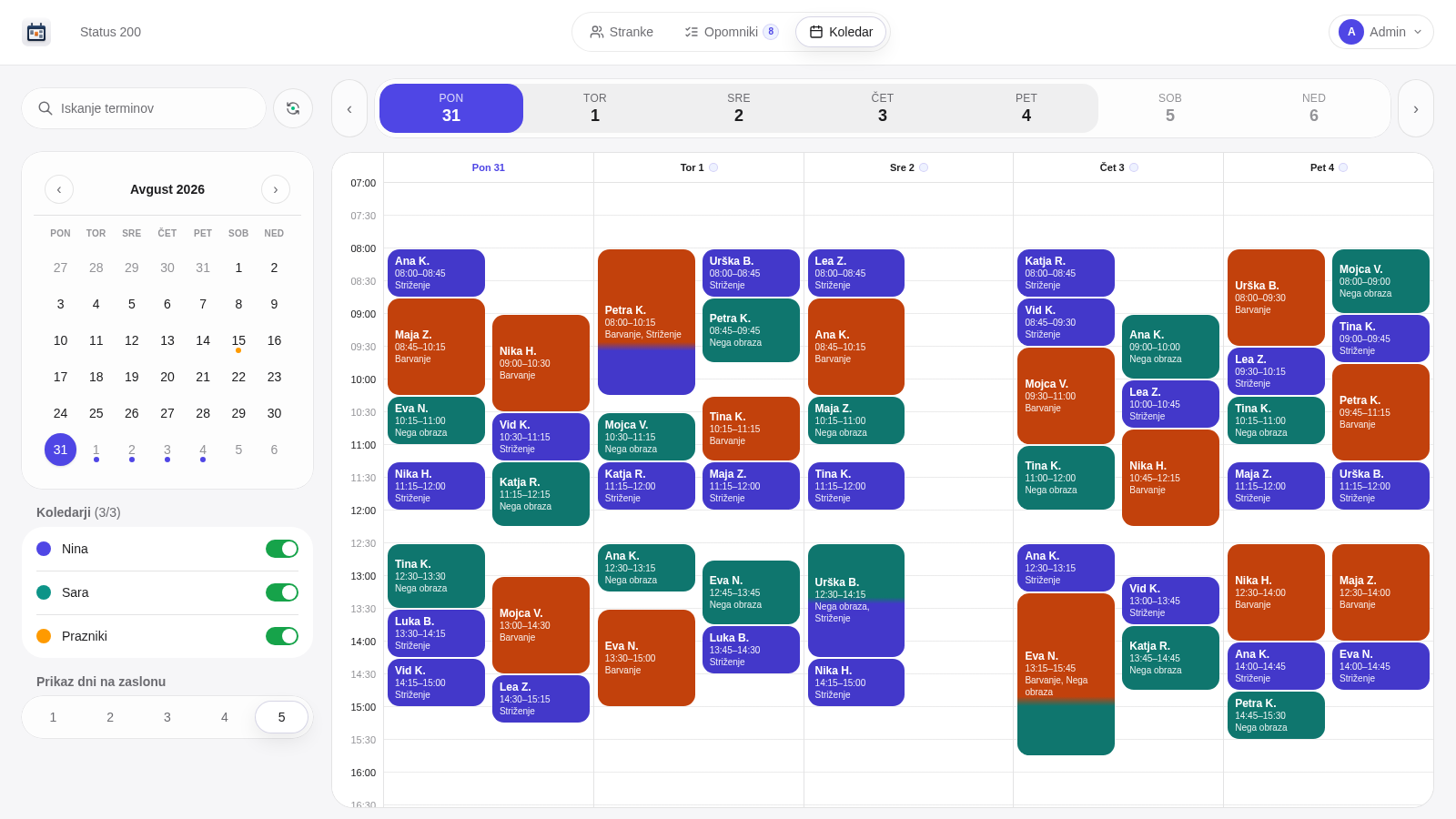Click the calendar app logo icon
1456x819 pixels.
(x=36, y=32)
